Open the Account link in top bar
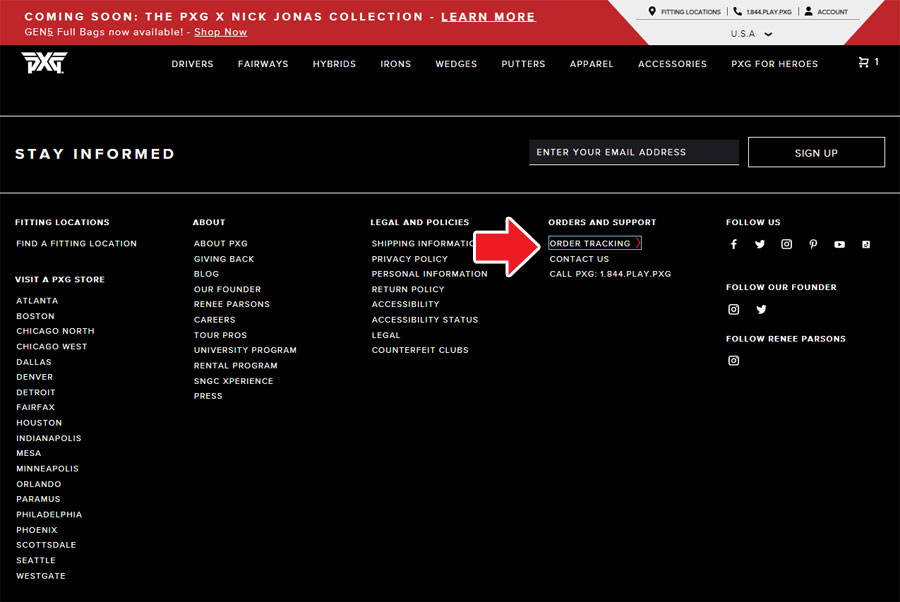The image size is (900, 602). (x=826, y=11)
